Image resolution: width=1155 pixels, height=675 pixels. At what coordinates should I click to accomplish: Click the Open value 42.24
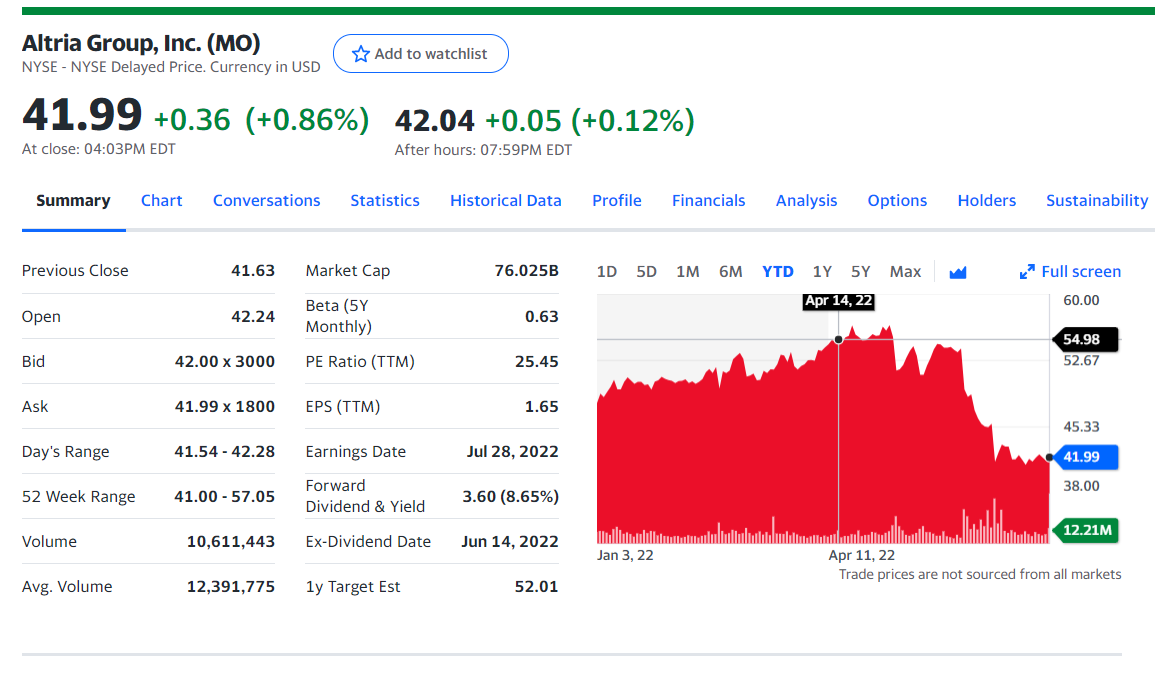click(x=253, y=316)
